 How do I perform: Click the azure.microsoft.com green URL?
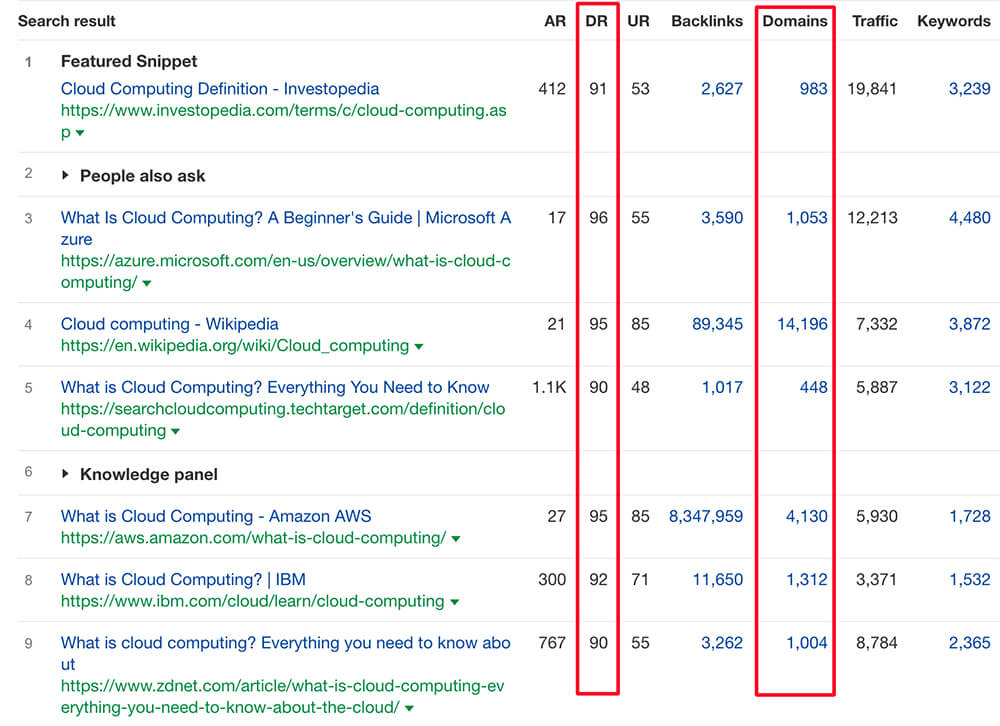[286, 272]
